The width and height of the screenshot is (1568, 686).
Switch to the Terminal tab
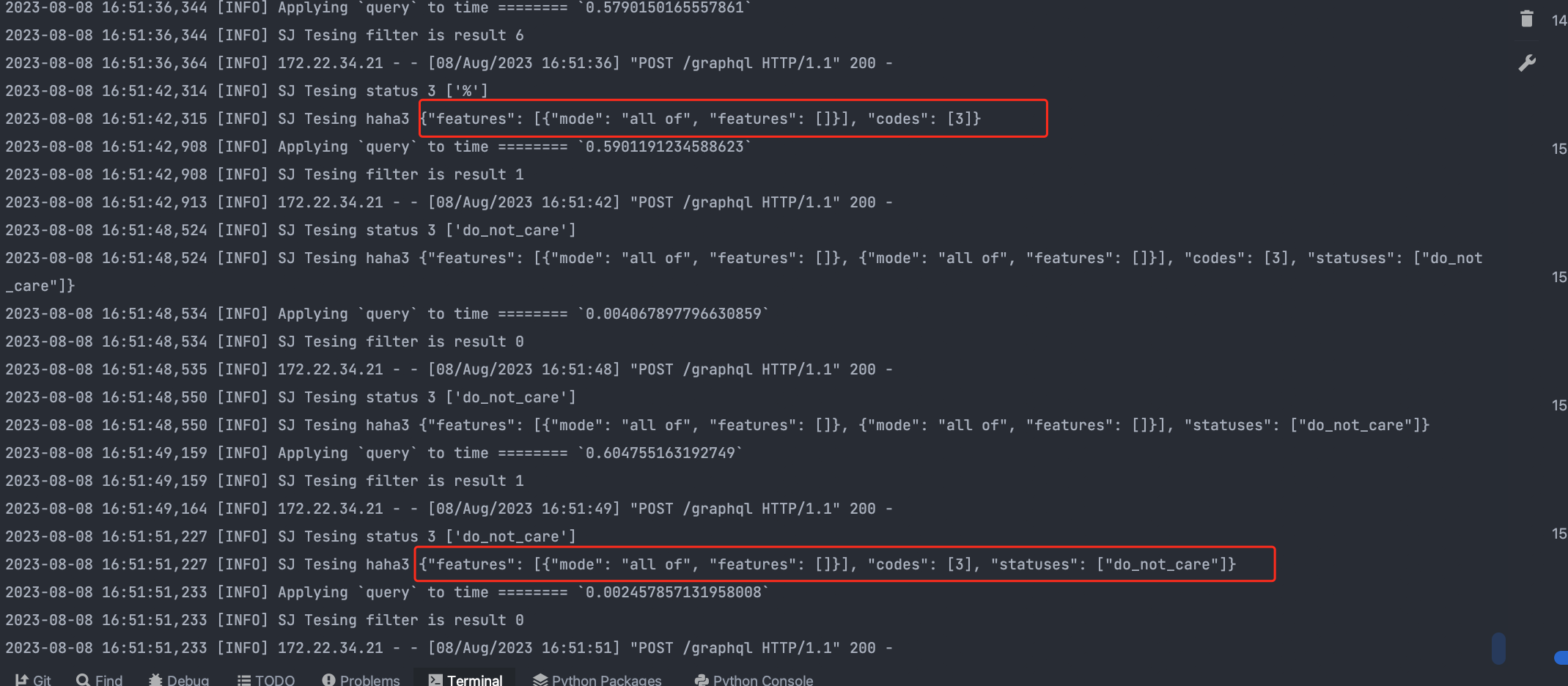[x=474, y=679]
